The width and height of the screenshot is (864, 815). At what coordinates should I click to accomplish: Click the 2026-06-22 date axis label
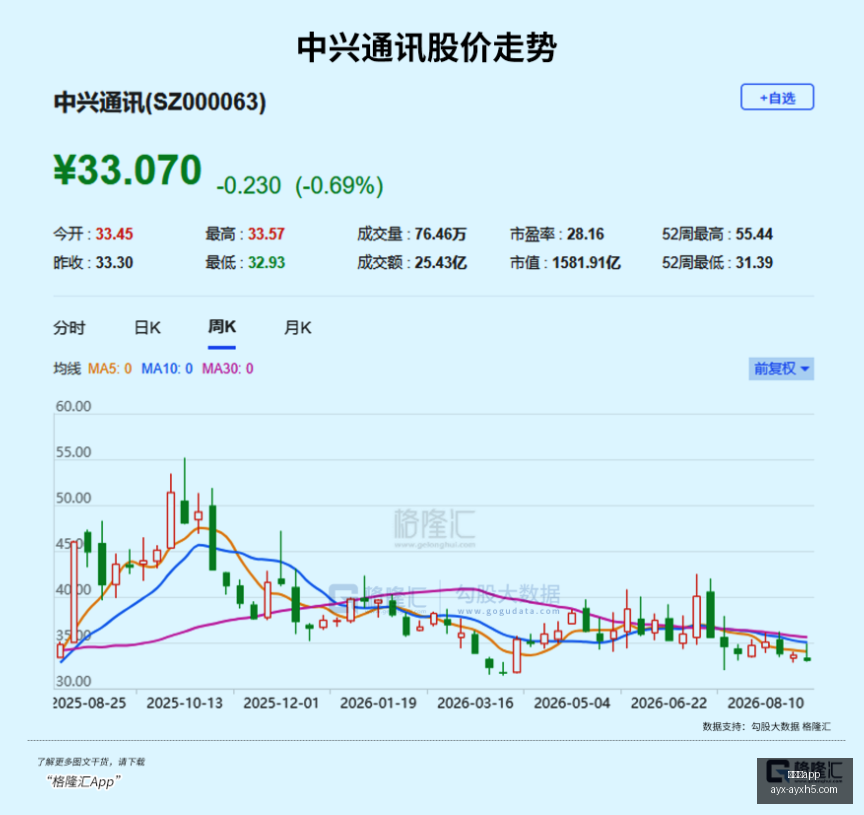click(669, 703)
